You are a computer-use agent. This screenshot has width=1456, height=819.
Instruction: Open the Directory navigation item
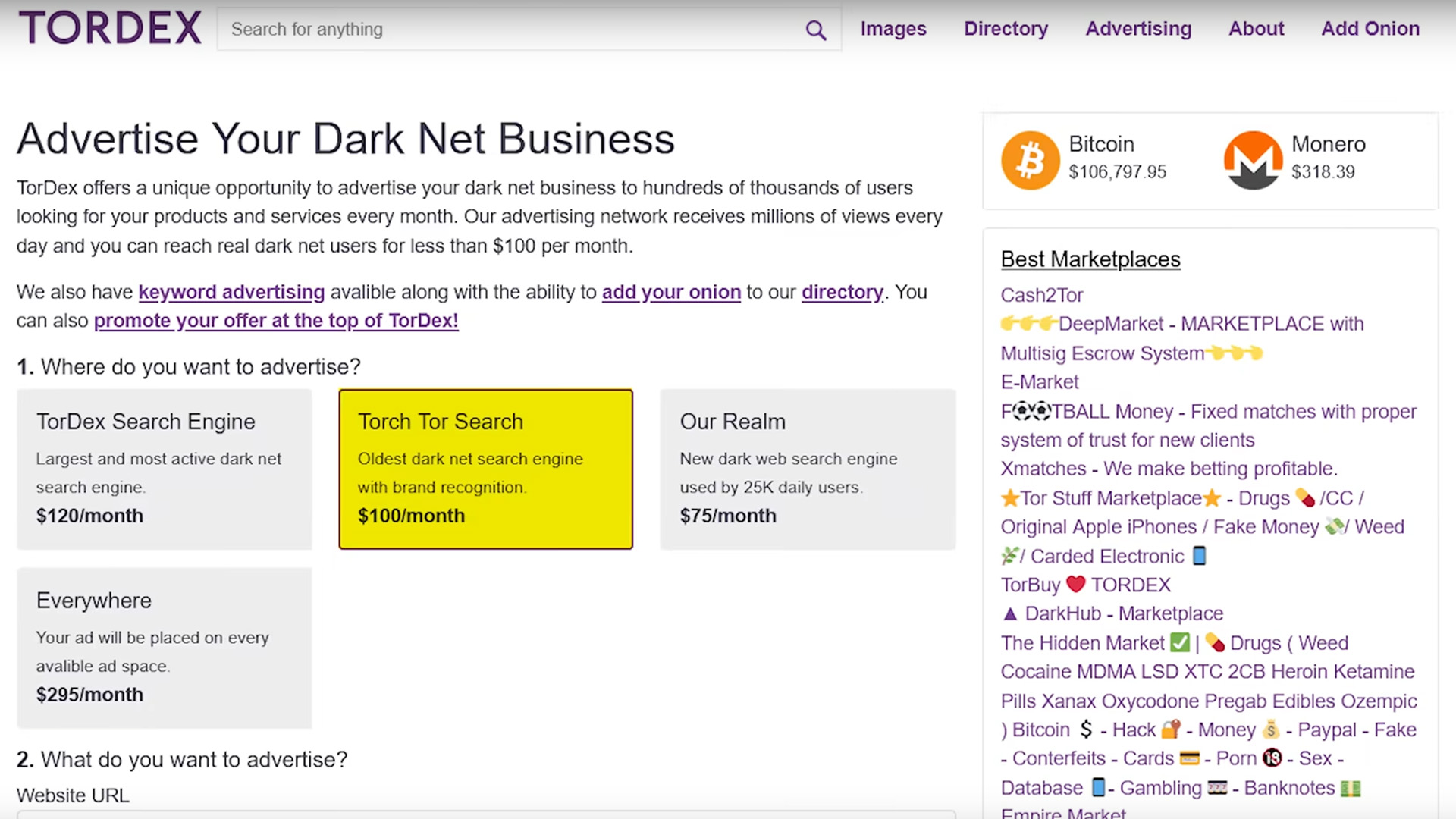(1006, 29)
